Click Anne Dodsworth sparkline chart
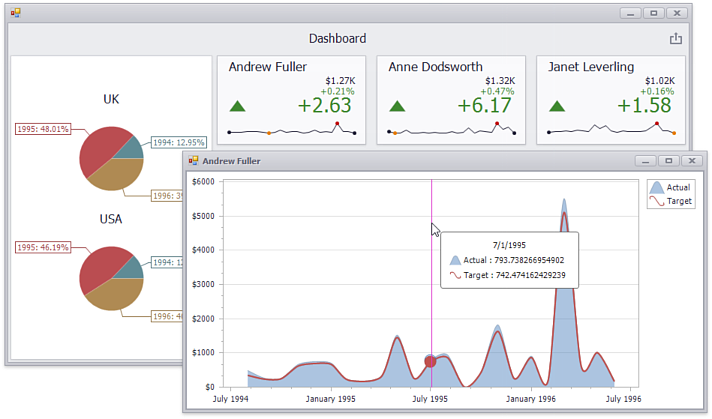Image resolution: width=712 pixels, height=419 pixels. coord(452,129)
